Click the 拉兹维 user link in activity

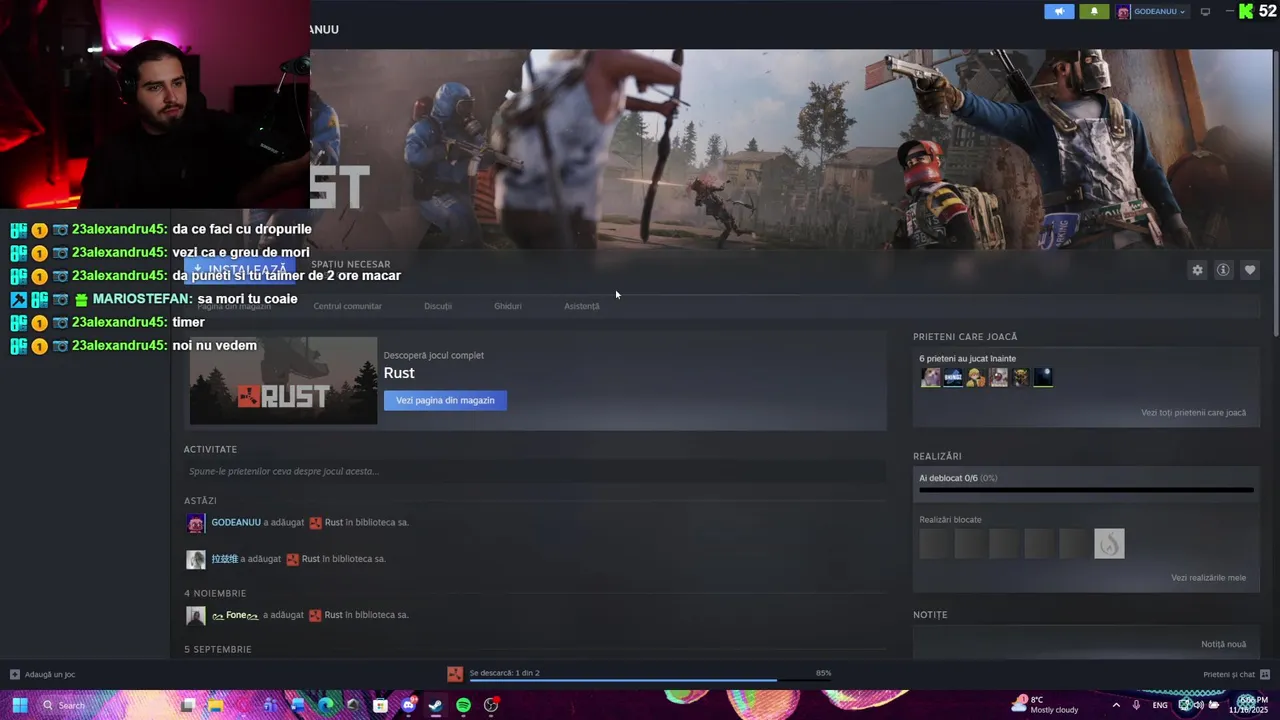pyautogui.click(x=225, y=559)
